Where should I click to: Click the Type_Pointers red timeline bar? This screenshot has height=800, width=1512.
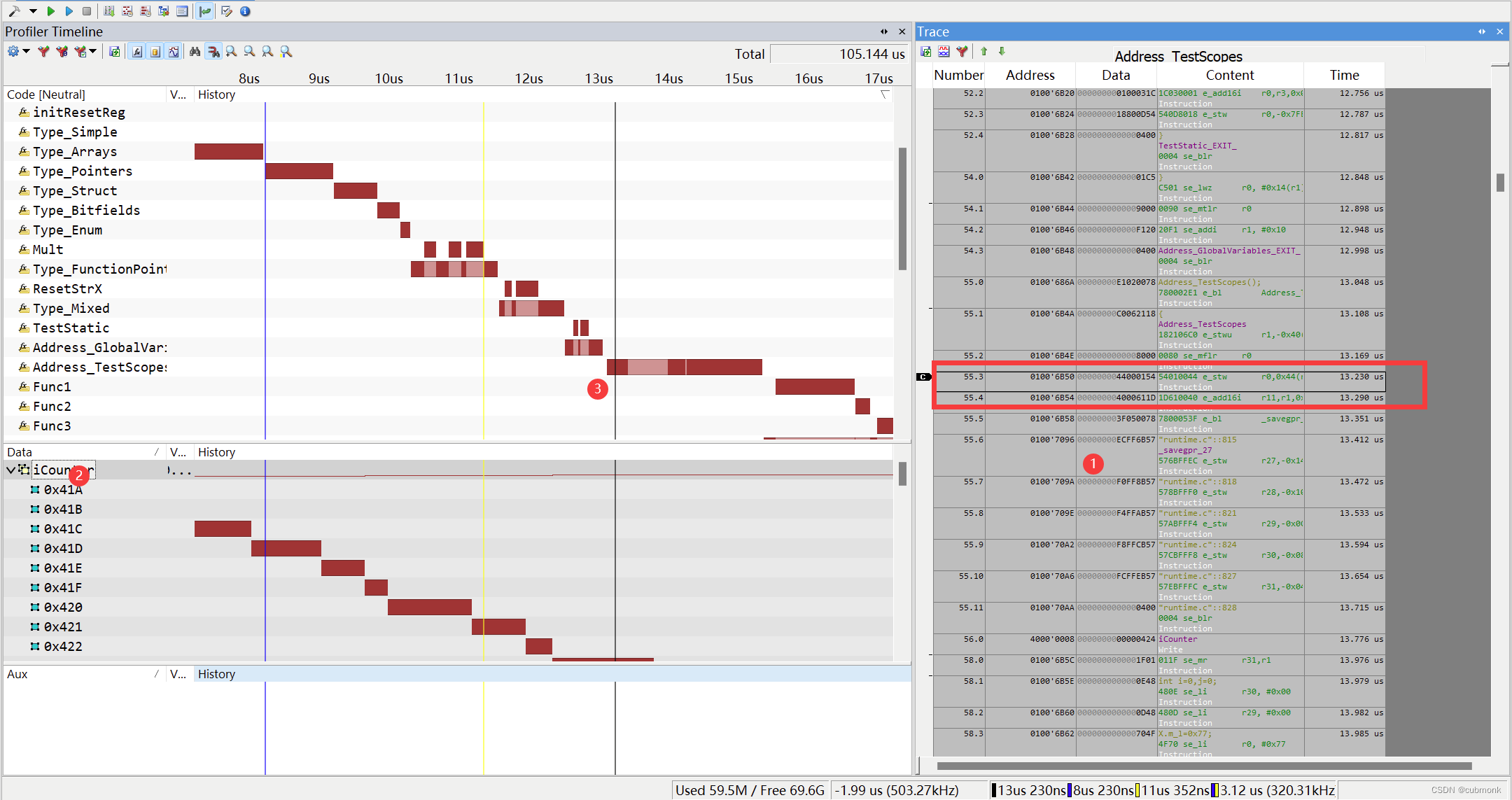click(299, 171)
